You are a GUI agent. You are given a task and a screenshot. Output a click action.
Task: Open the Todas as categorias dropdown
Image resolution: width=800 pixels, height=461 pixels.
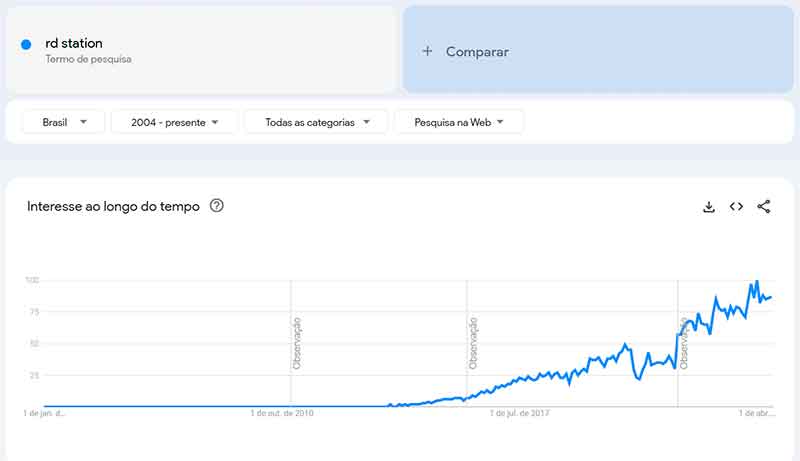pos(316,122)
